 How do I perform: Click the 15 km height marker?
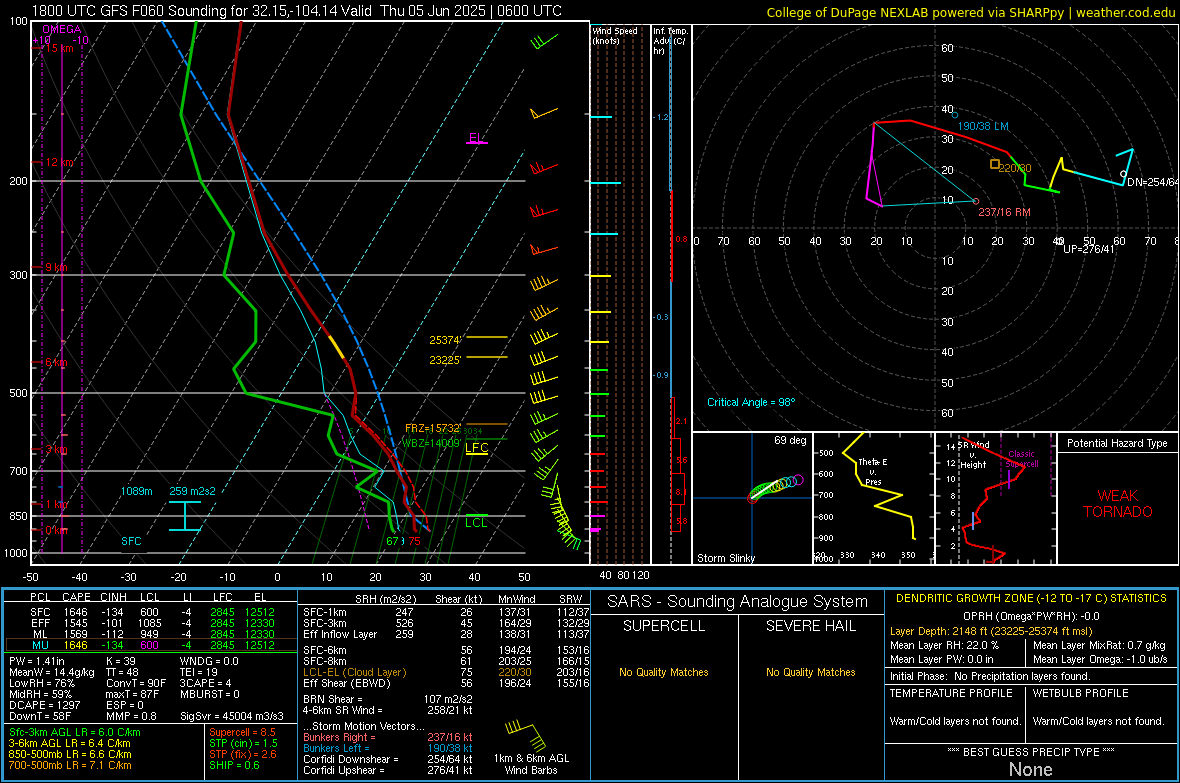tap(58, 48)
